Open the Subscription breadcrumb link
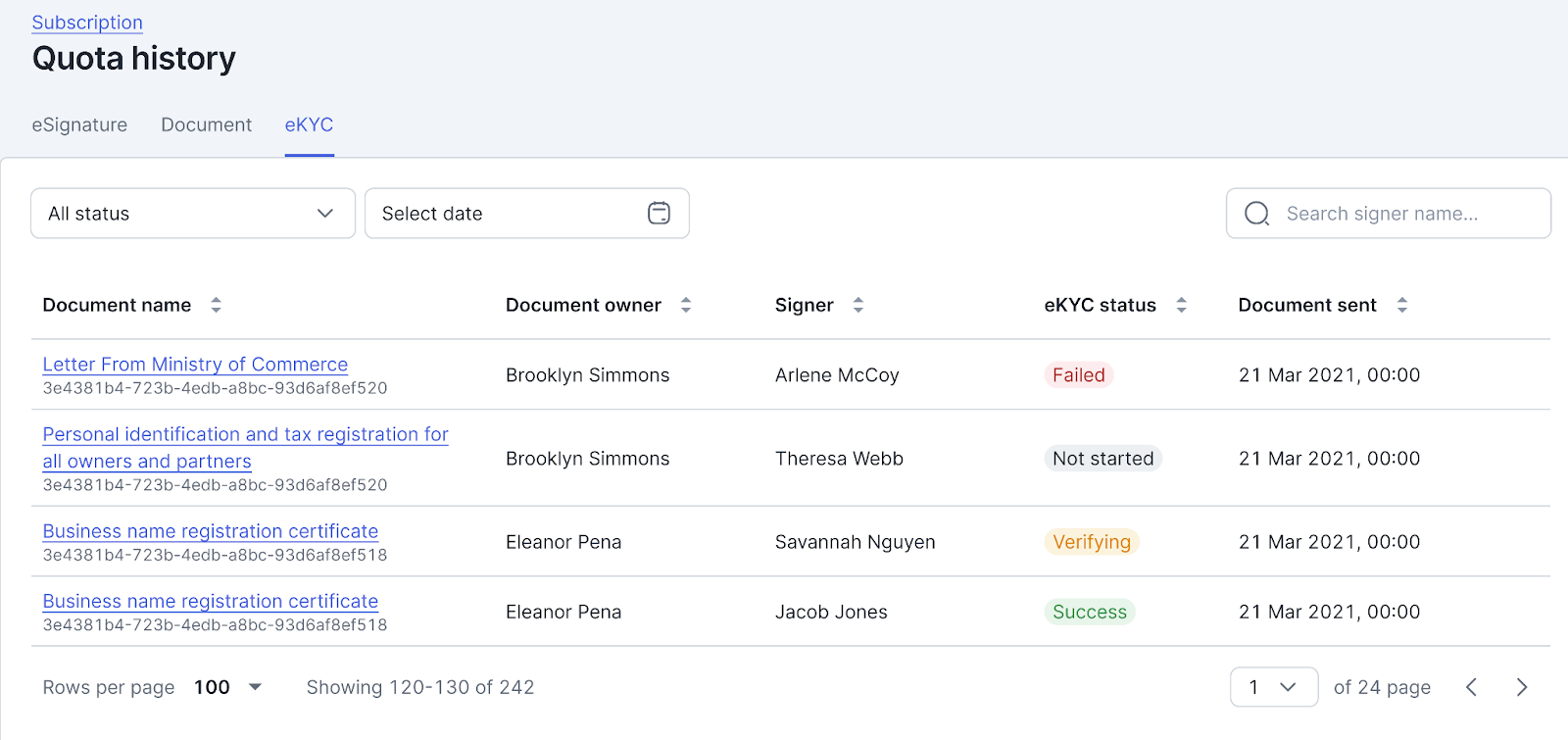 click(x=87, y=23)
